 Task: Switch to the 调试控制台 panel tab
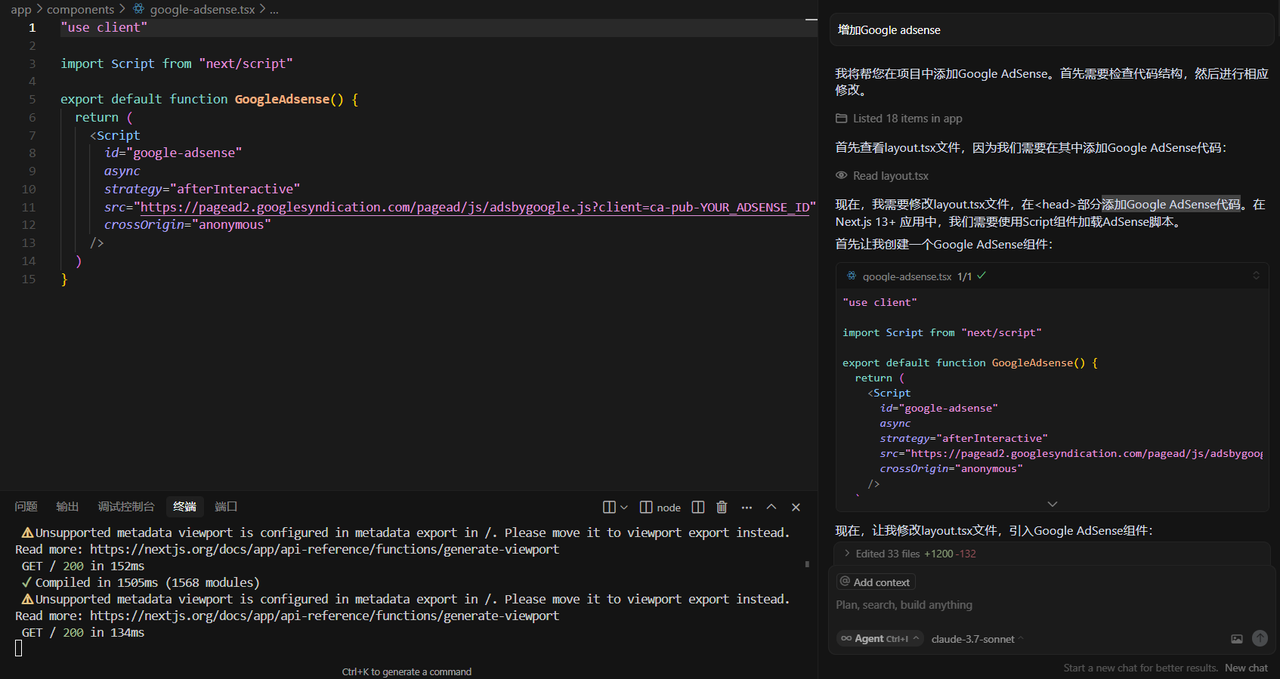coord(126,507)
